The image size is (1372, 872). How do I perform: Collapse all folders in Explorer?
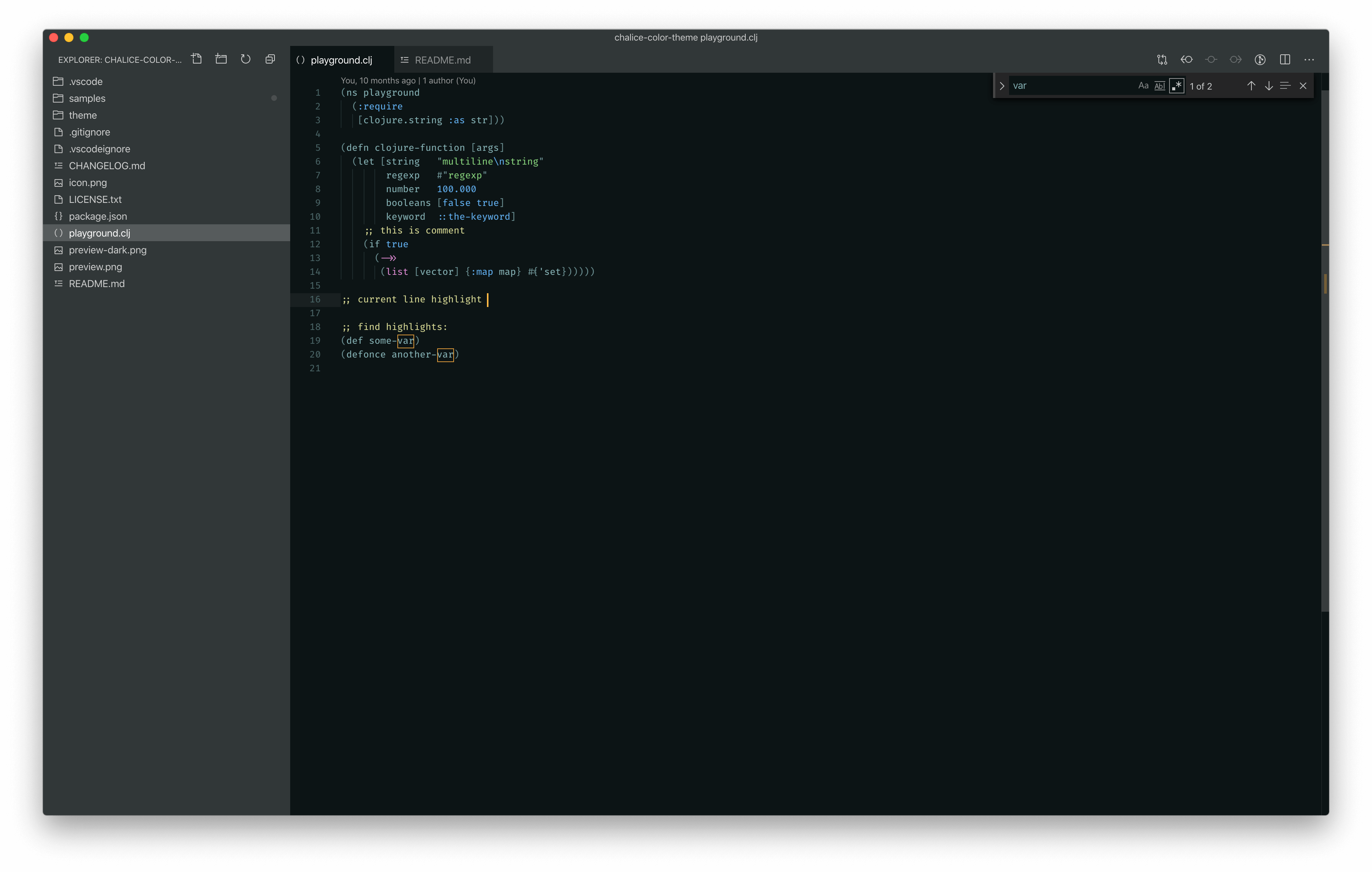pyautogui.click(x=270, y=59)
